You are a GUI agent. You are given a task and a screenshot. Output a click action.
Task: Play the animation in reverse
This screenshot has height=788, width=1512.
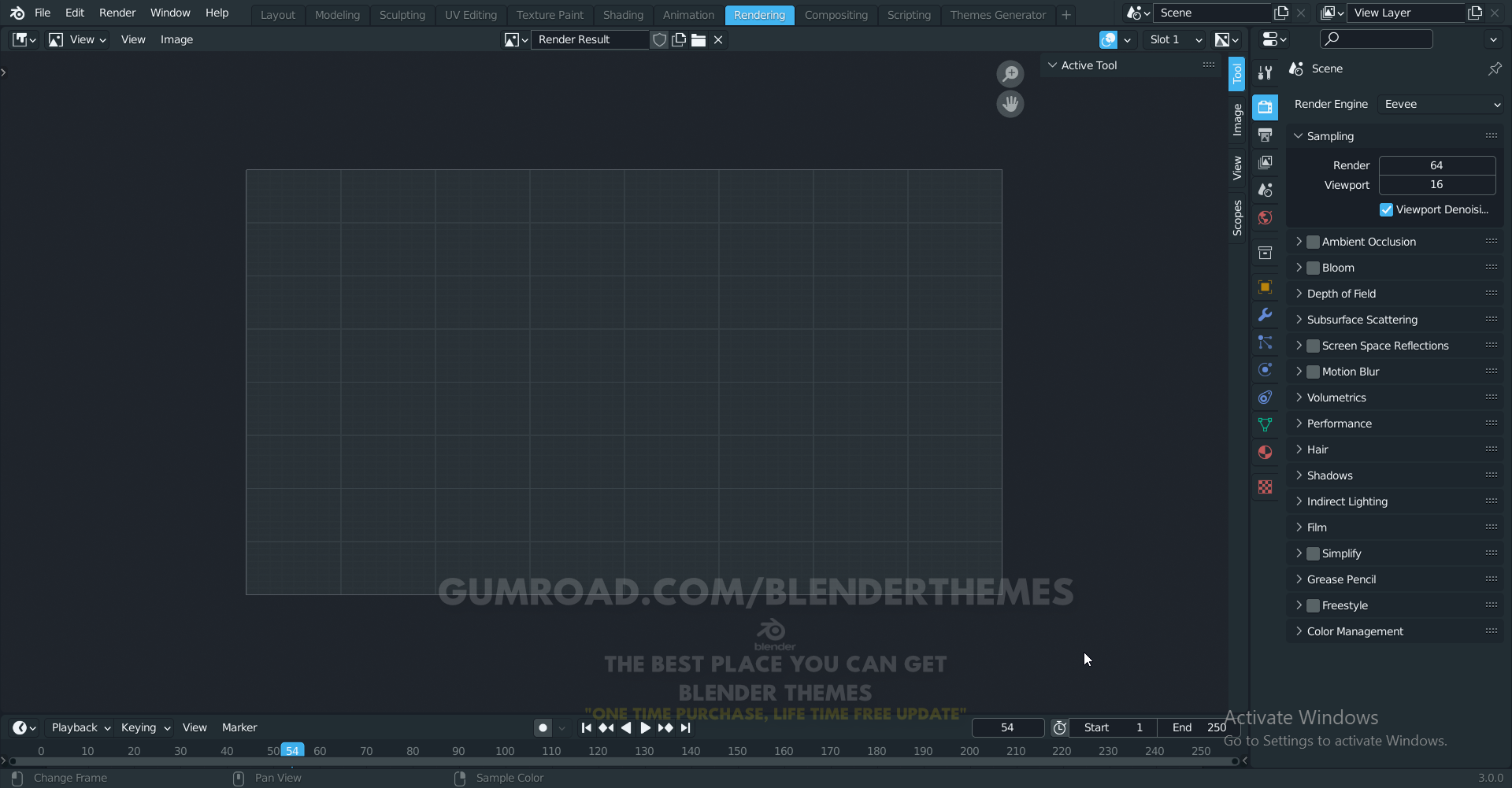626,728
